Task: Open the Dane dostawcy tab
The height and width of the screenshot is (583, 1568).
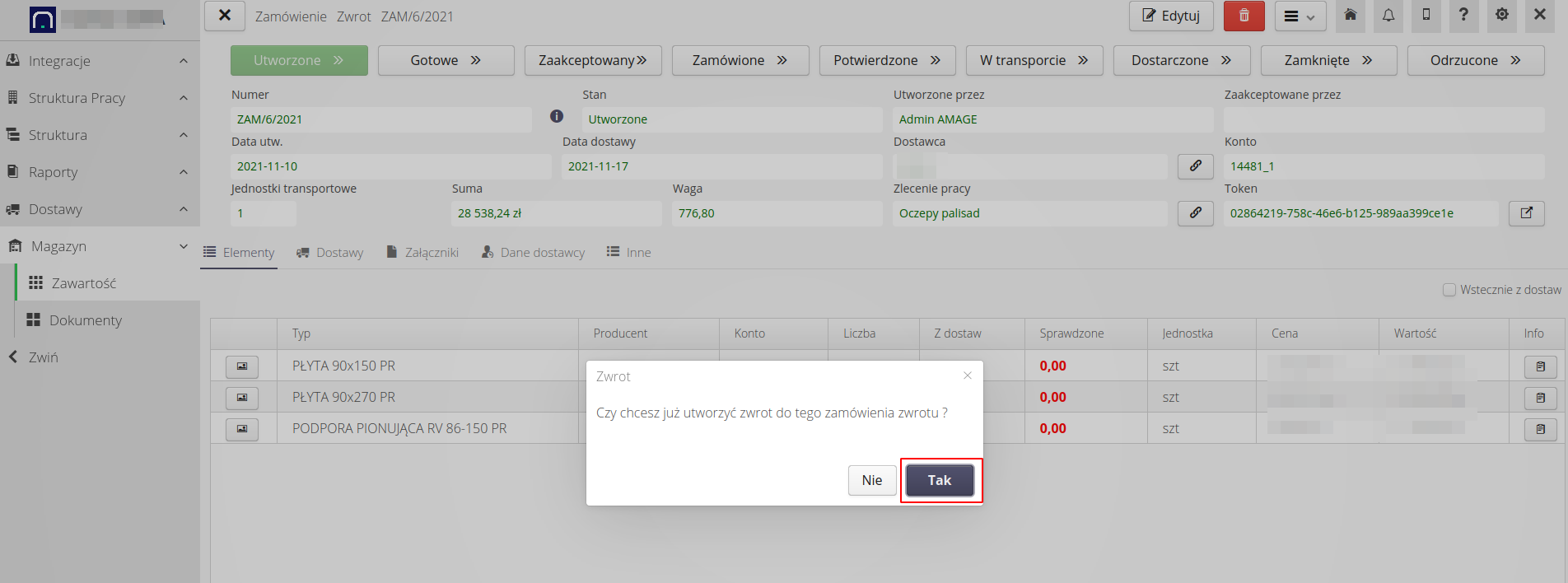Action: coord(533,253)
